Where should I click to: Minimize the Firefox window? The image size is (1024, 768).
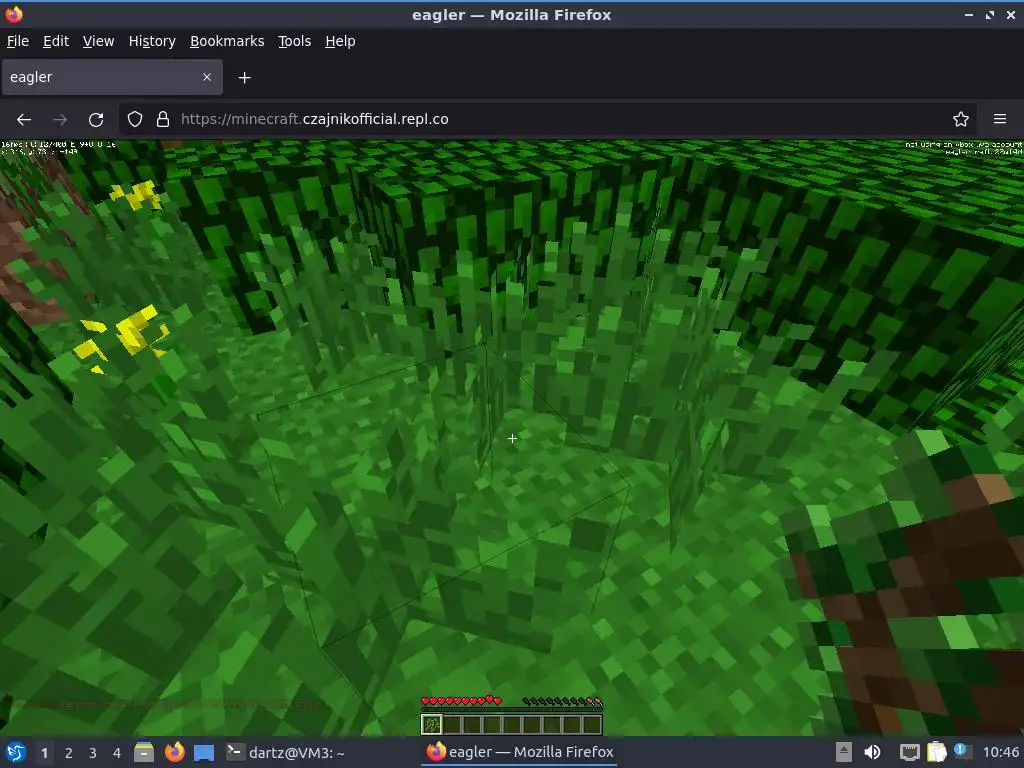(969, 14)
